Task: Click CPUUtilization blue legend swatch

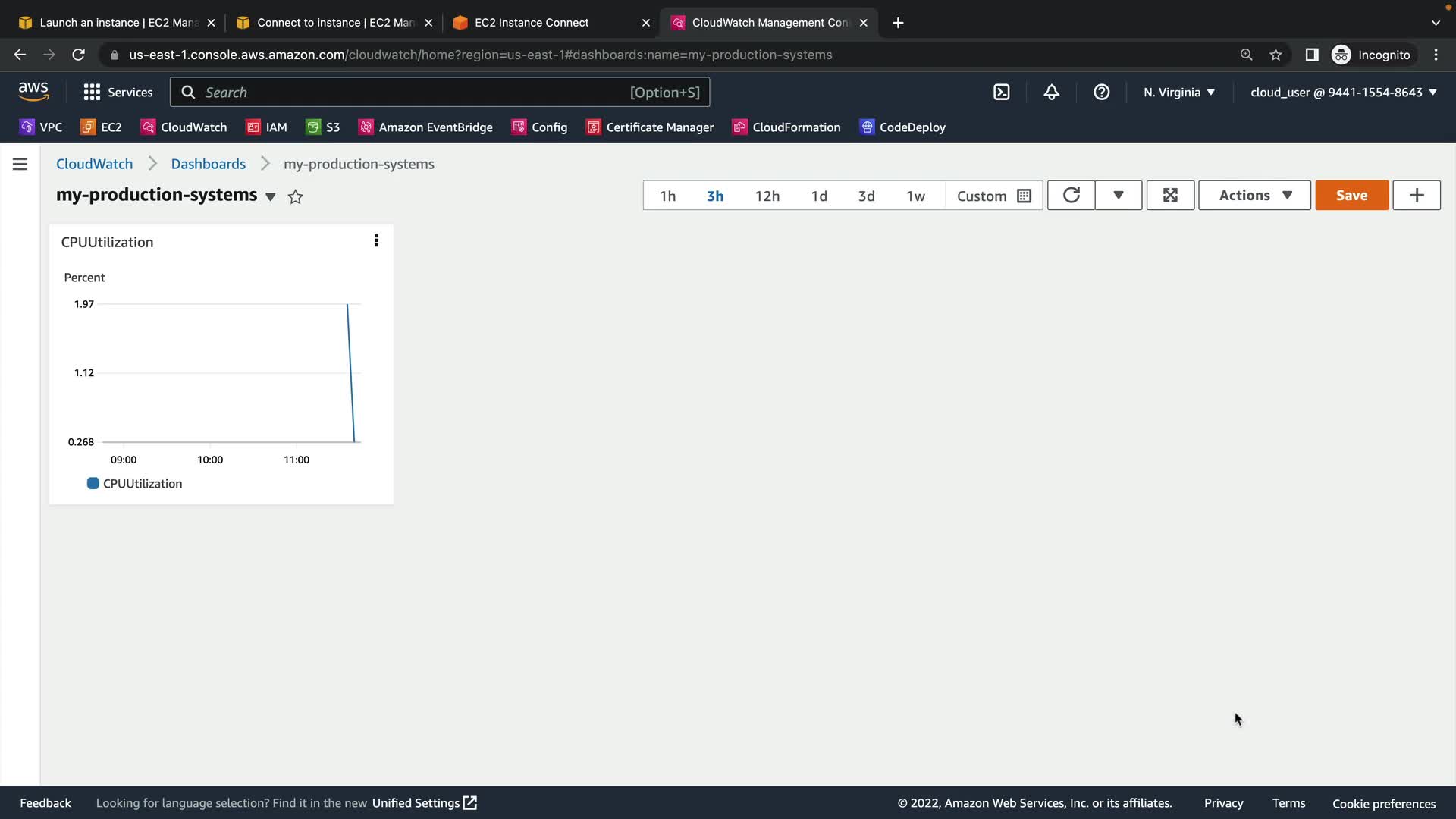Action: coord(93,484)
